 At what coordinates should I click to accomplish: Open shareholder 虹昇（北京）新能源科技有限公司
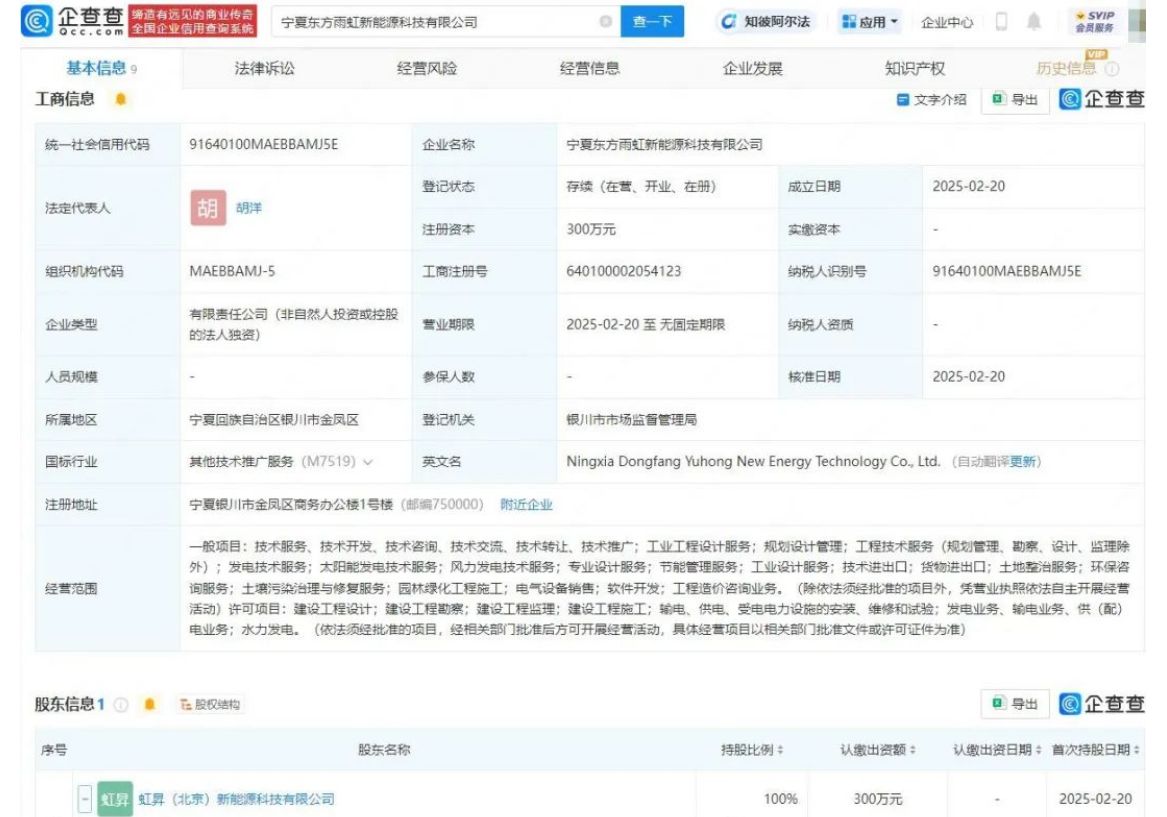click(x=236, y=798)
